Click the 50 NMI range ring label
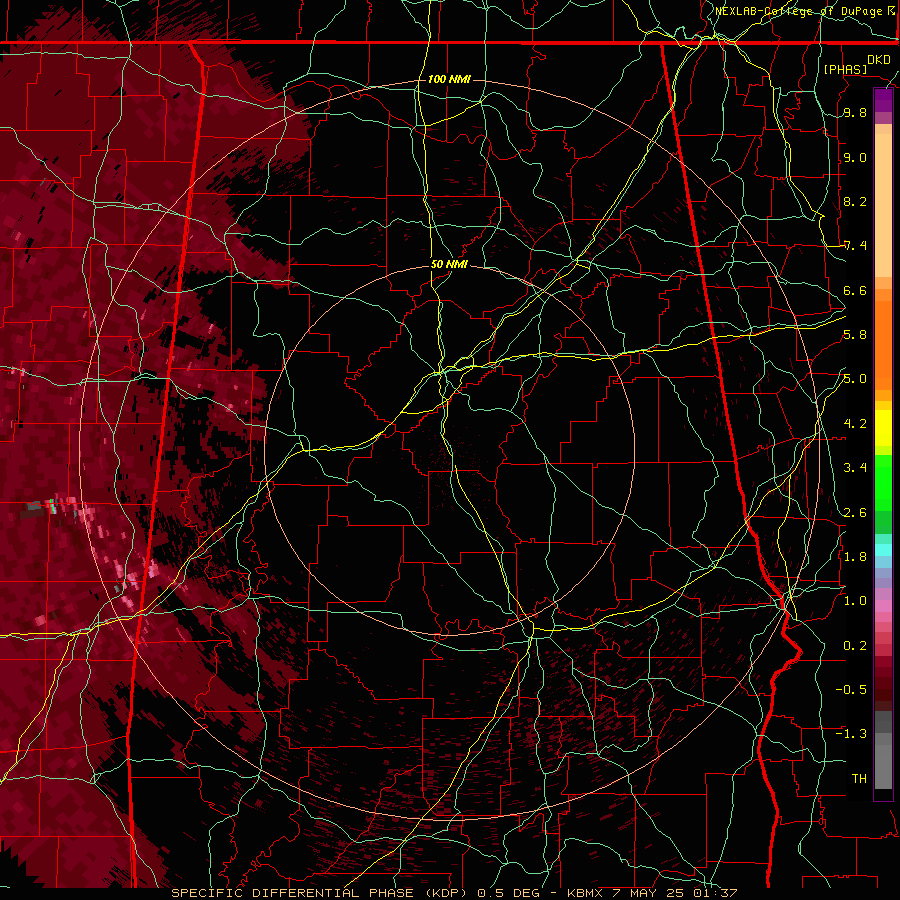Screen dimensions: 900x900 coord(449,264)
